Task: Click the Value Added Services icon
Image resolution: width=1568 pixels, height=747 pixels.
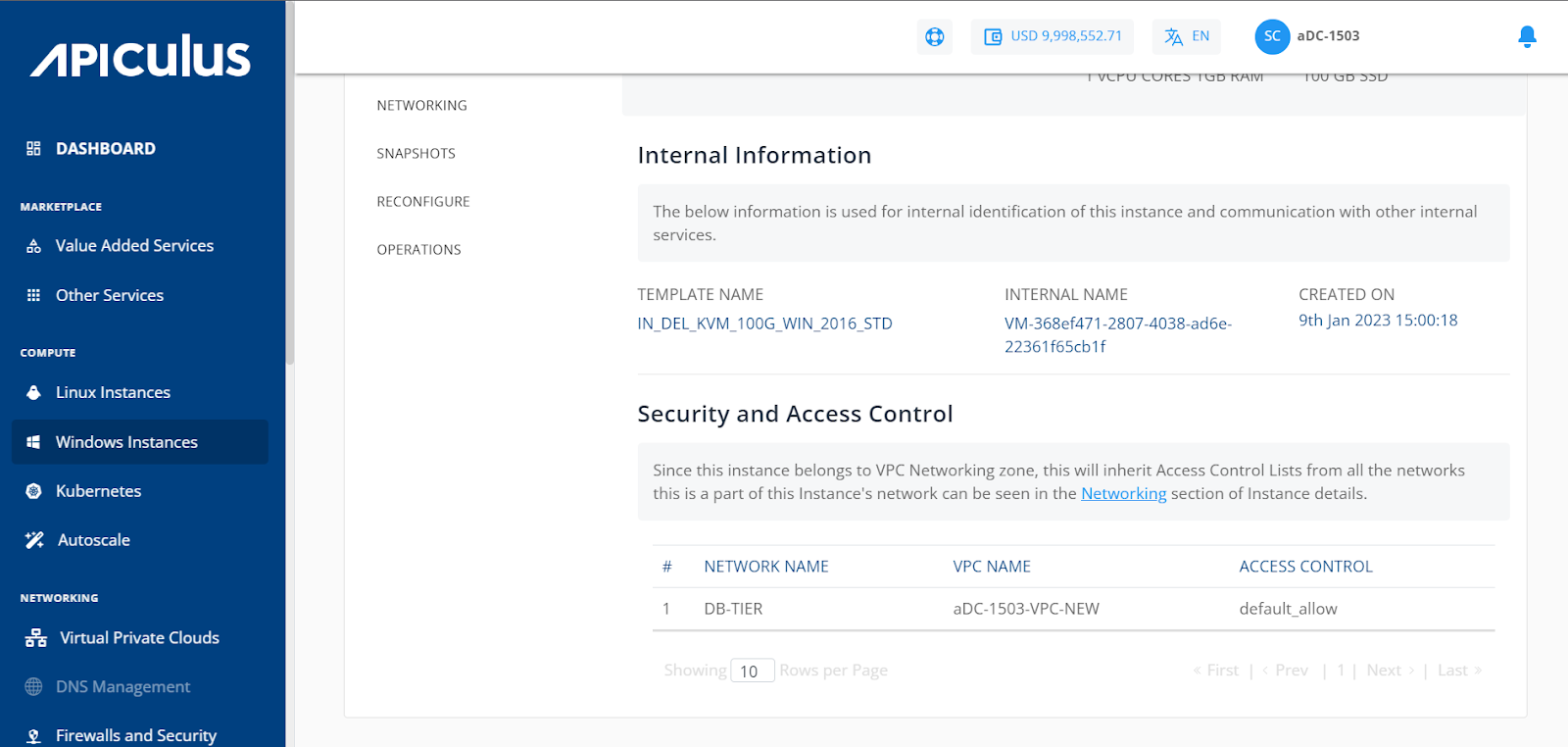Action: coord(33,246)
